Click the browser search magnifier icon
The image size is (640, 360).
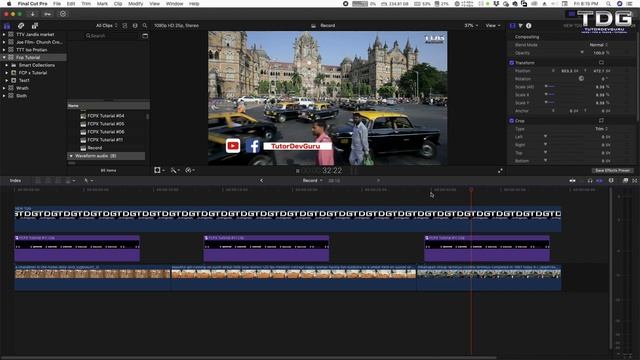point(145,25)
